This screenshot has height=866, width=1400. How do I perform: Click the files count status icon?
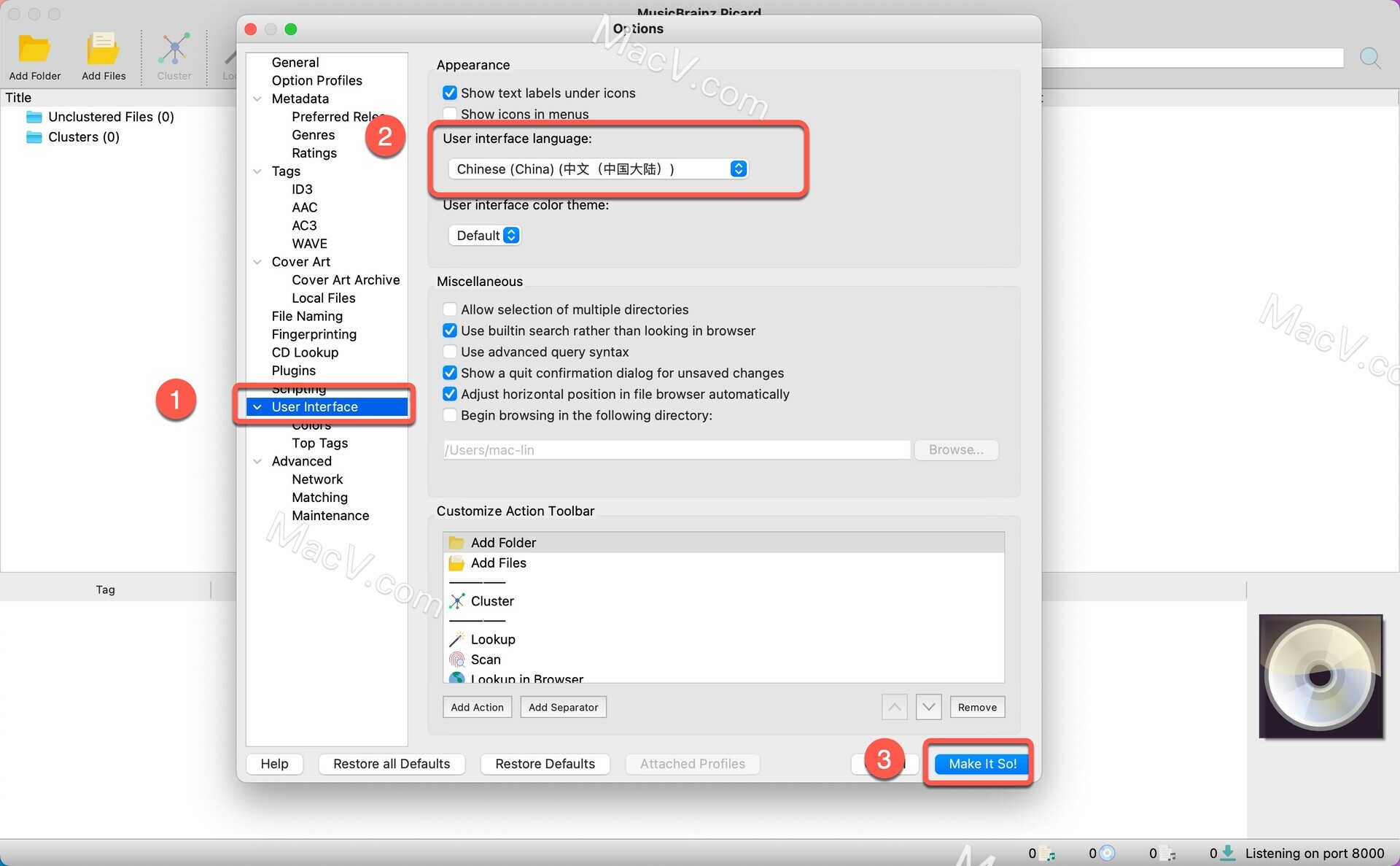[x=1047, y=853]
